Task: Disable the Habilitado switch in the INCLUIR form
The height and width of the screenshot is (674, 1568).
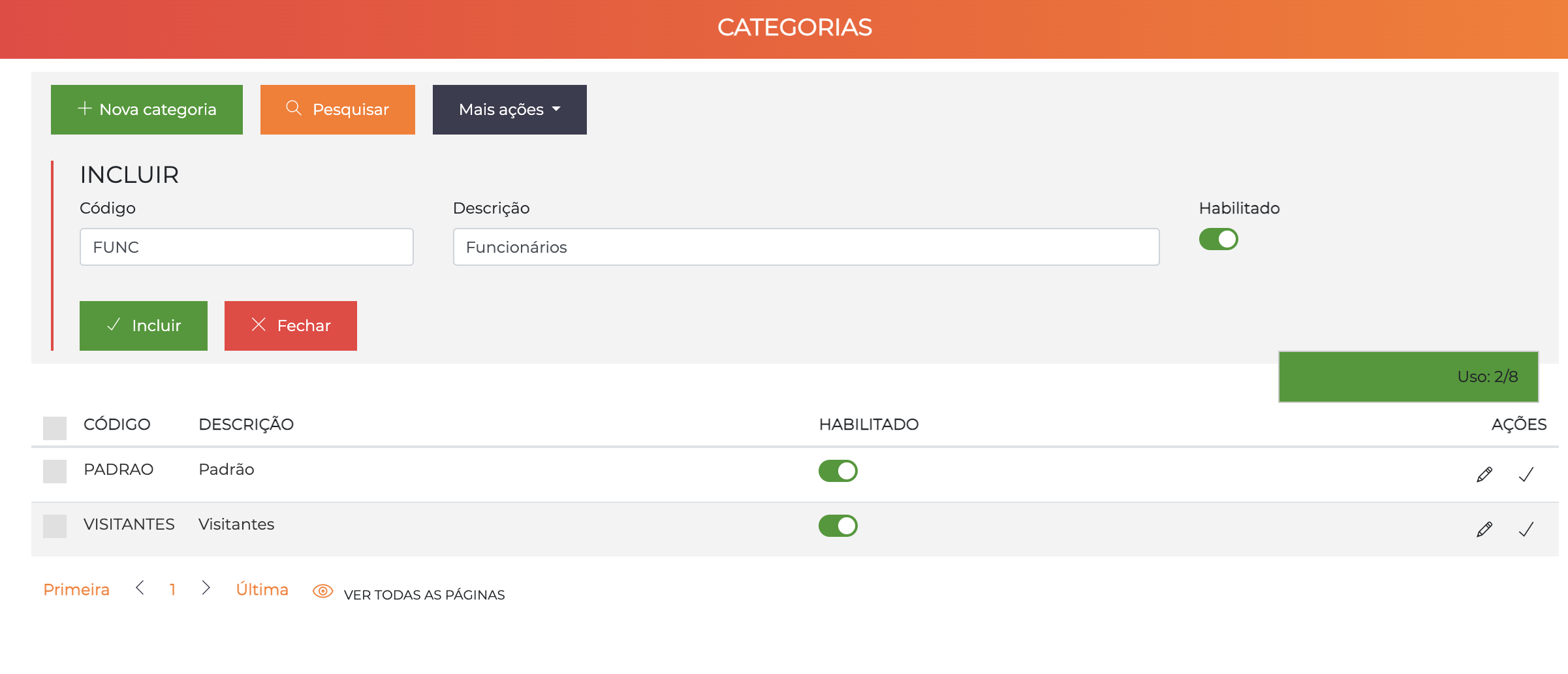Action: coord(1218,240)
